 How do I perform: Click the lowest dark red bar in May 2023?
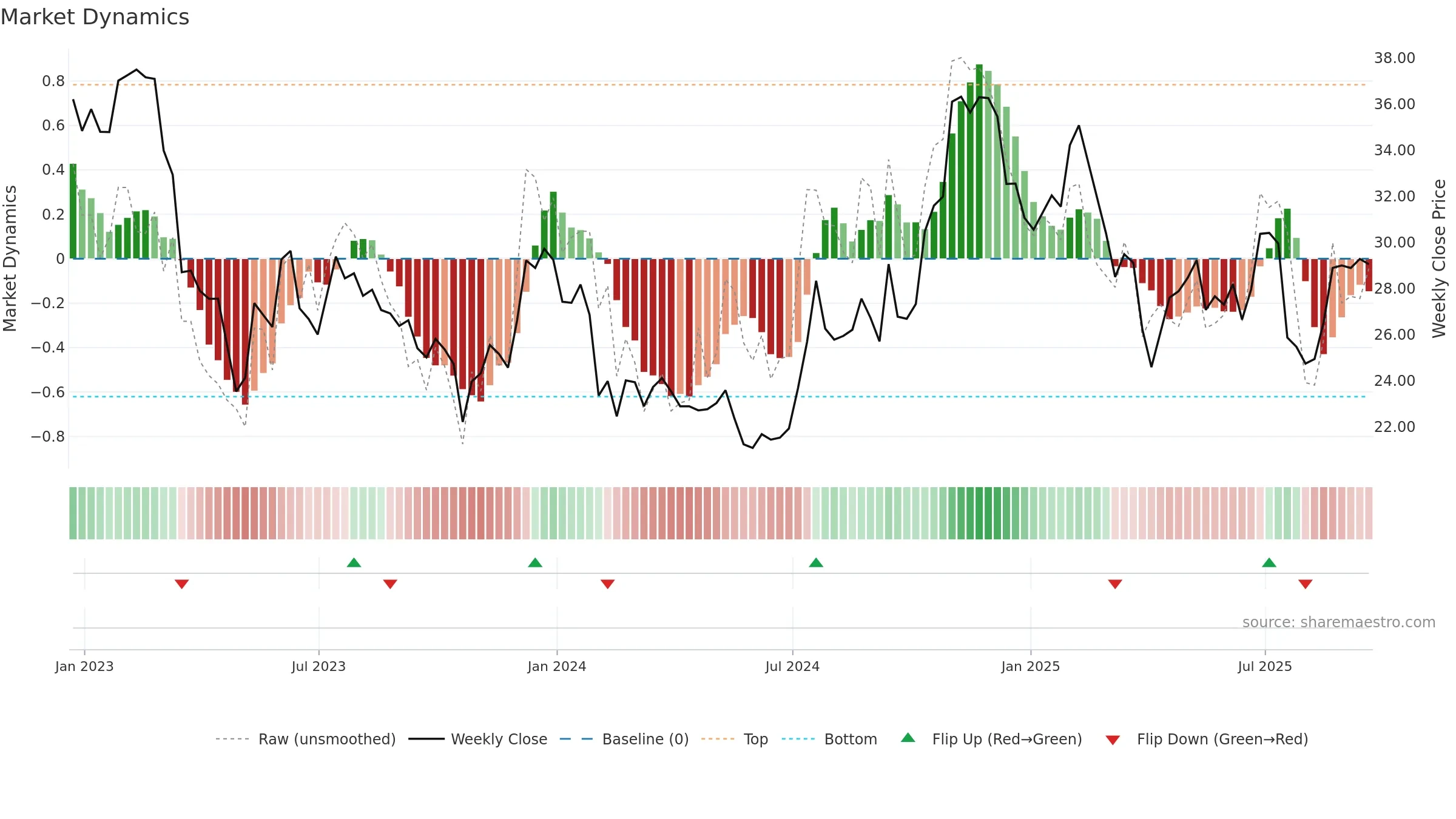245,332
